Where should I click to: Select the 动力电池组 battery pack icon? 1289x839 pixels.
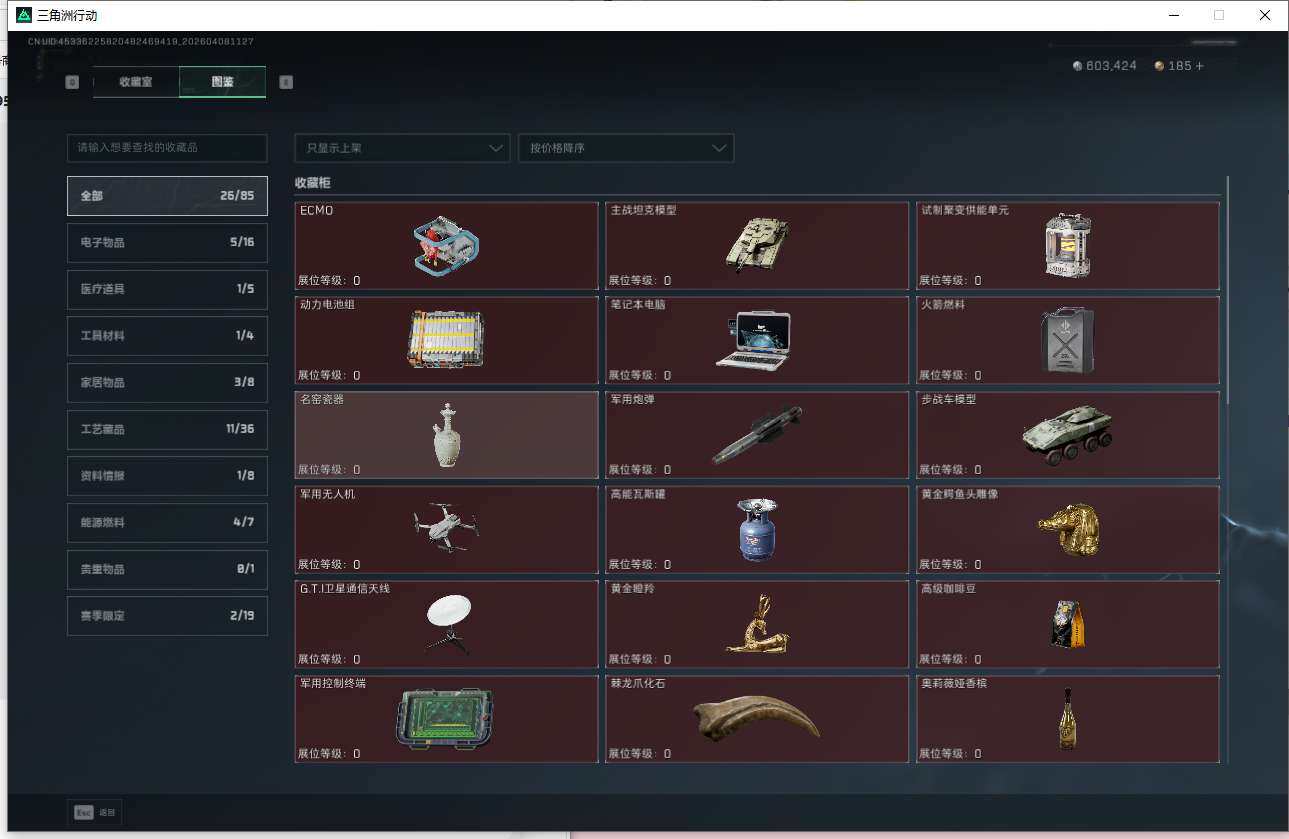446,340
